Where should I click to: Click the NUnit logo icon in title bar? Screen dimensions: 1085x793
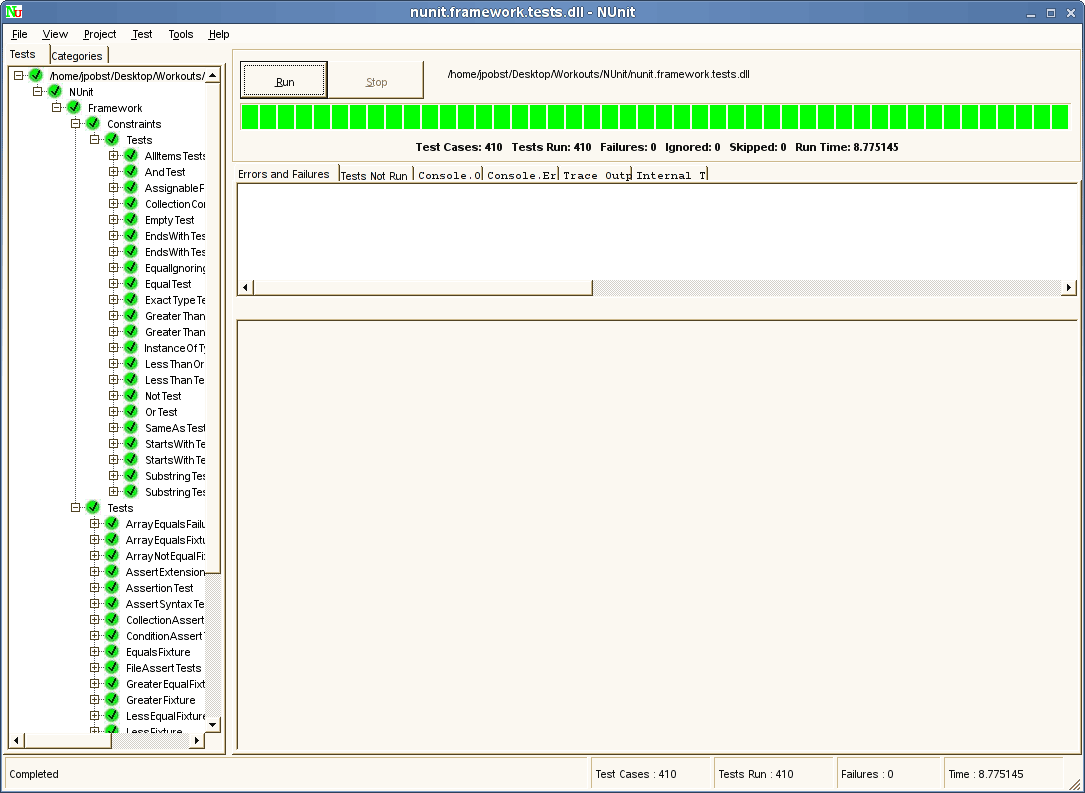13,12
